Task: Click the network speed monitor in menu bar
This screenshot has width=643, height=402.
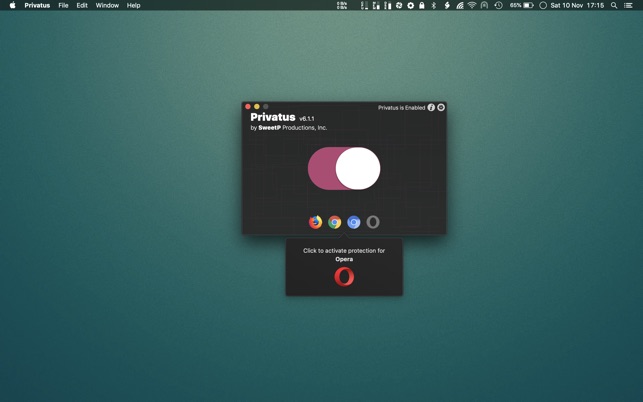Action: click(x=342, y=5)
